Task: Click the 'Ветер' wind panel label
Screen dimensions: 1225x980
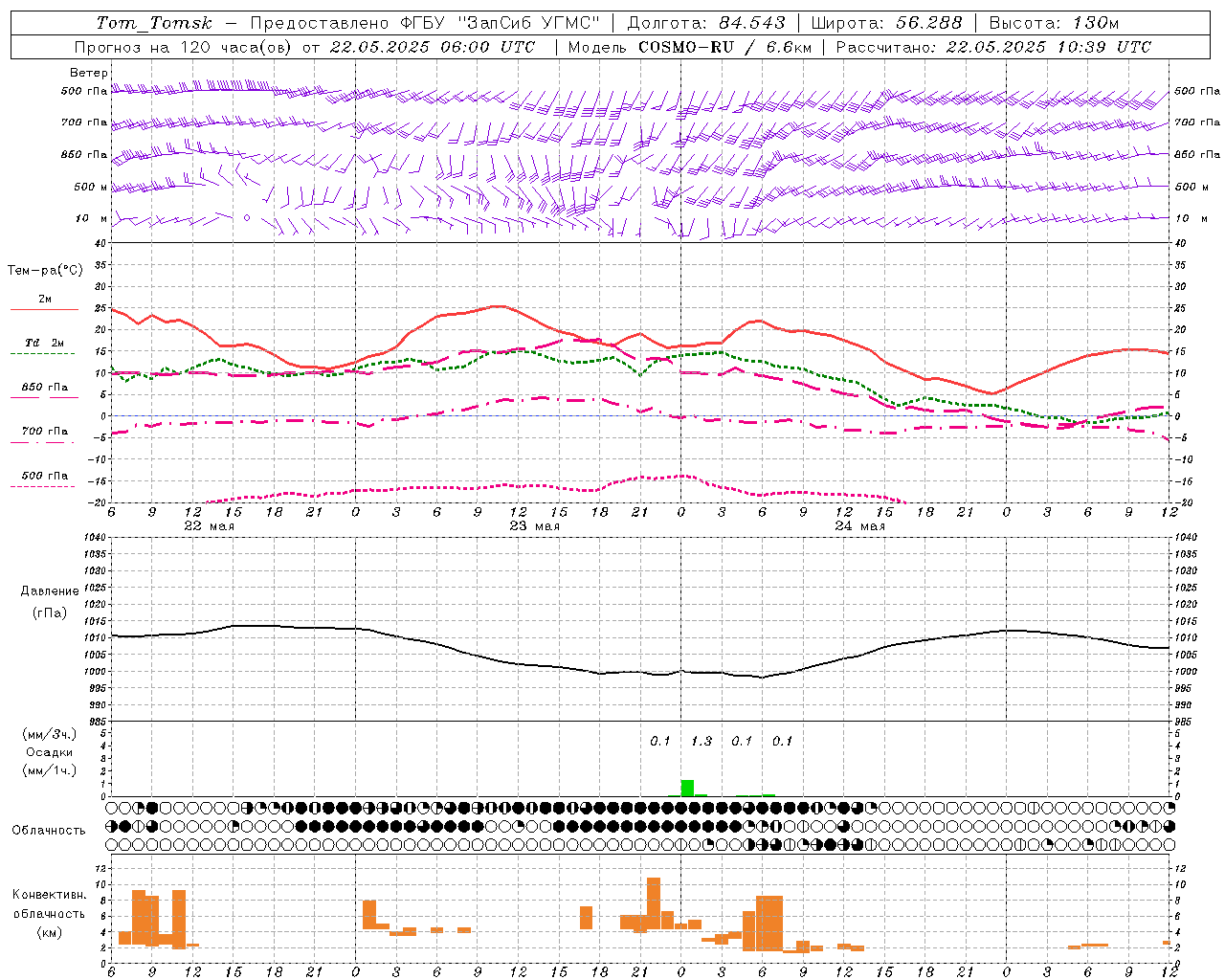Action: tap(88, 73)
